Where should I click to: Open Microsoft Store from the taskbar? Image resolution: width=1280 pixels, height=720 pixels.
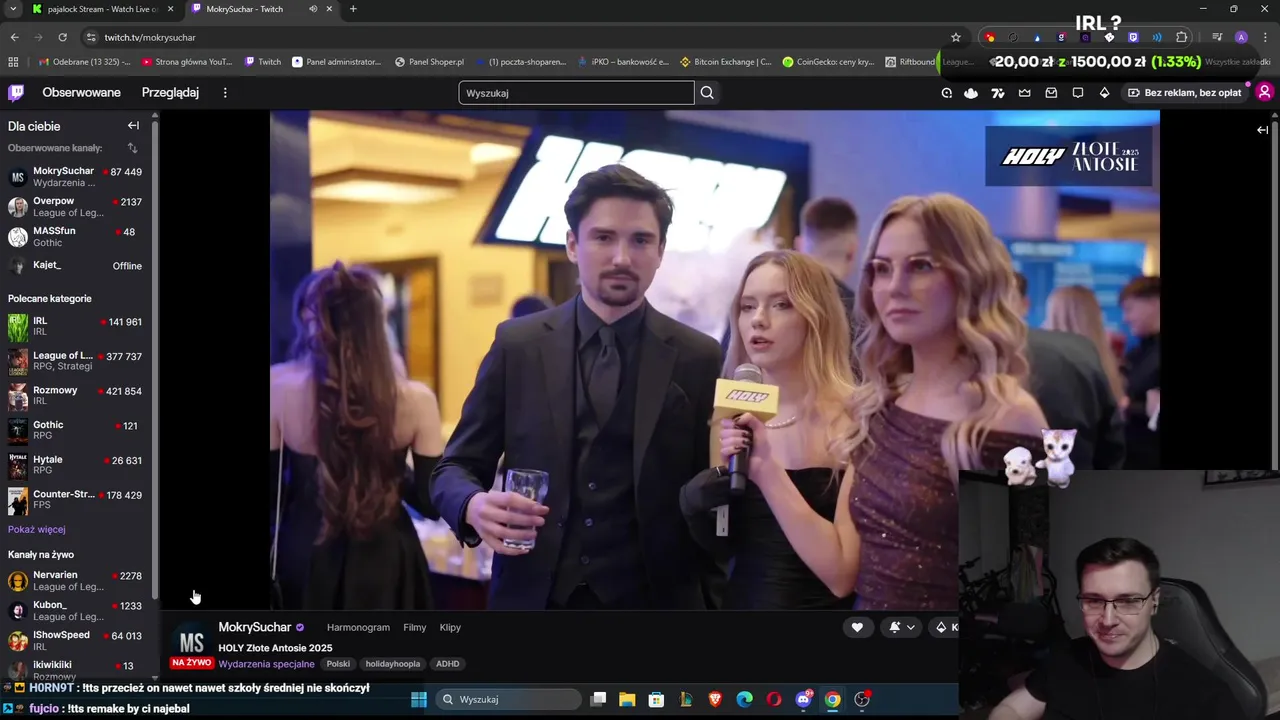pyautogui.click(x=656, y=699)
